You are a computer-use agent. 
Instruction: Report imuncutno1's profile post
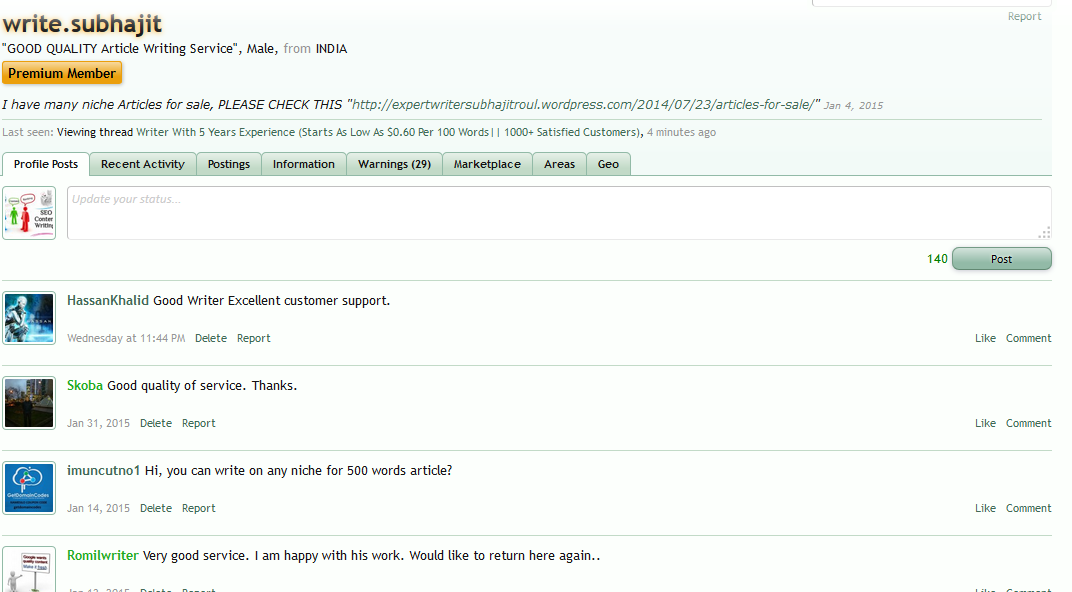[198, 508]
